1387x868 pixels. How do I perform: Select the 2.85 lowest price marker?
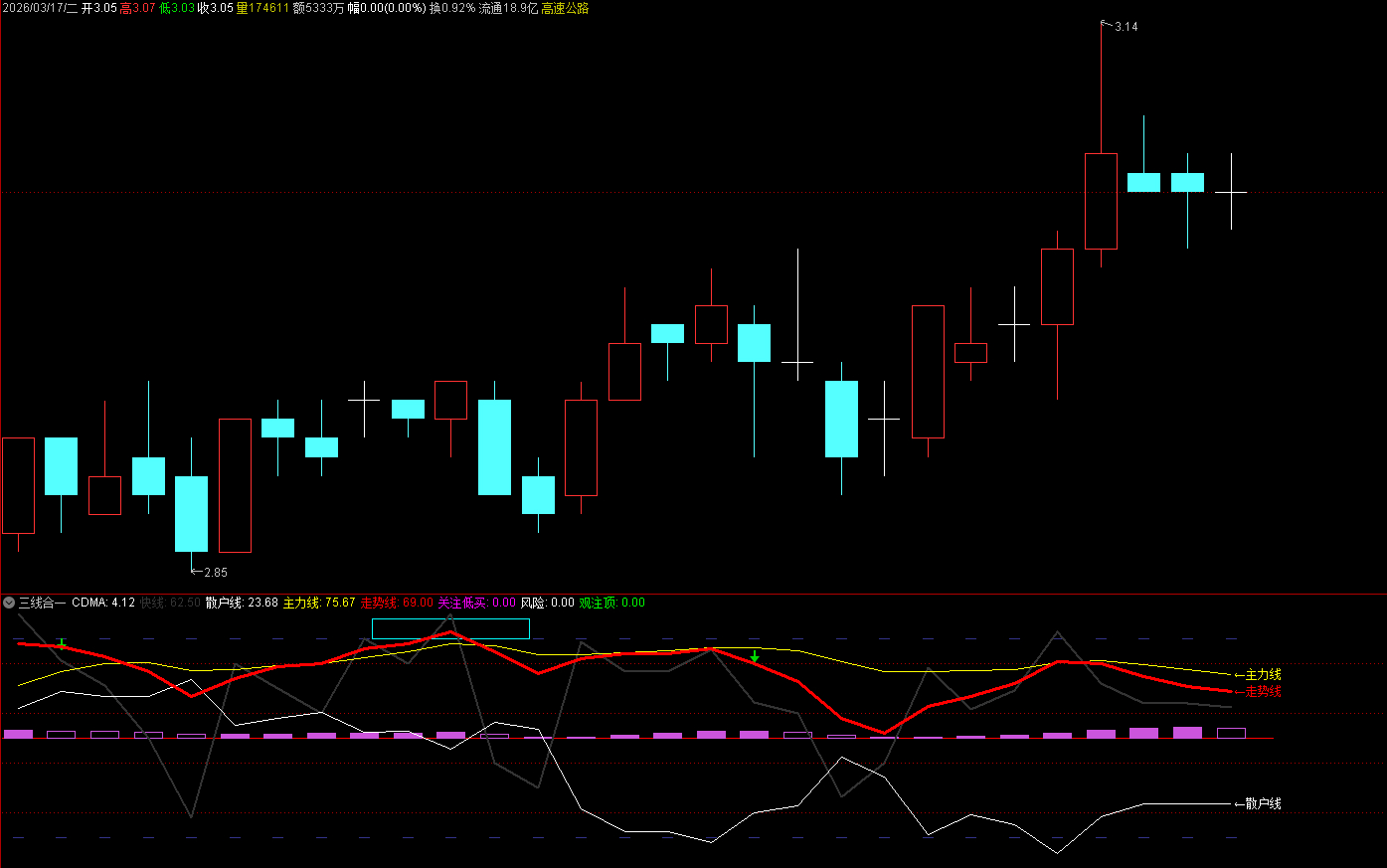215,572
